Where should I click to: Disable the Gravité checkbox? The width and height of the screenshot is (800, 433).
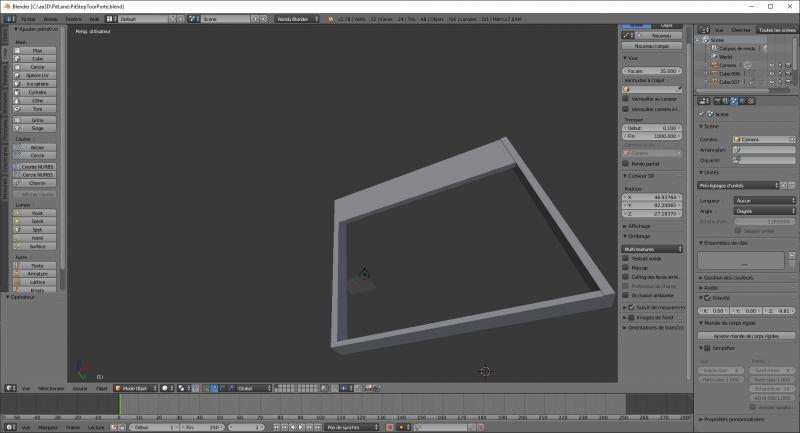tap(703, 298)
